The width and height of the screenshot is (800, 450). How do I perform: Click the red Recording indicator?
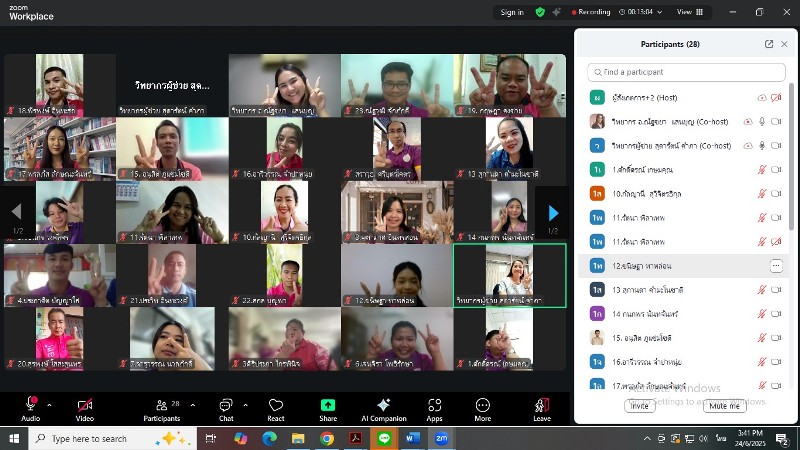click(x=591, y=12)
